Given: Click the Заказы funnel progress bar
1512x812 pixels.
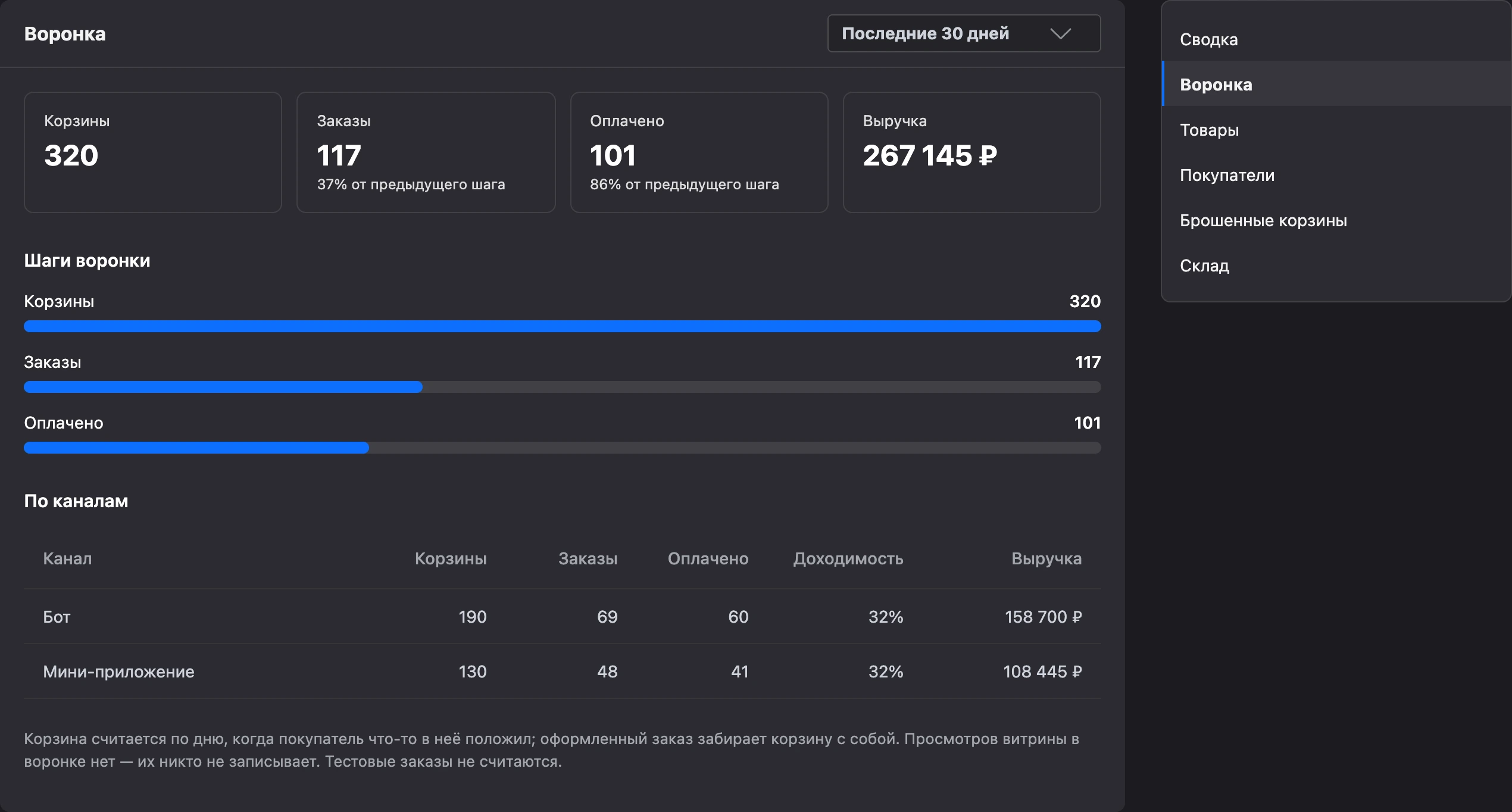Looking at the screenshot, I should 563,387.
